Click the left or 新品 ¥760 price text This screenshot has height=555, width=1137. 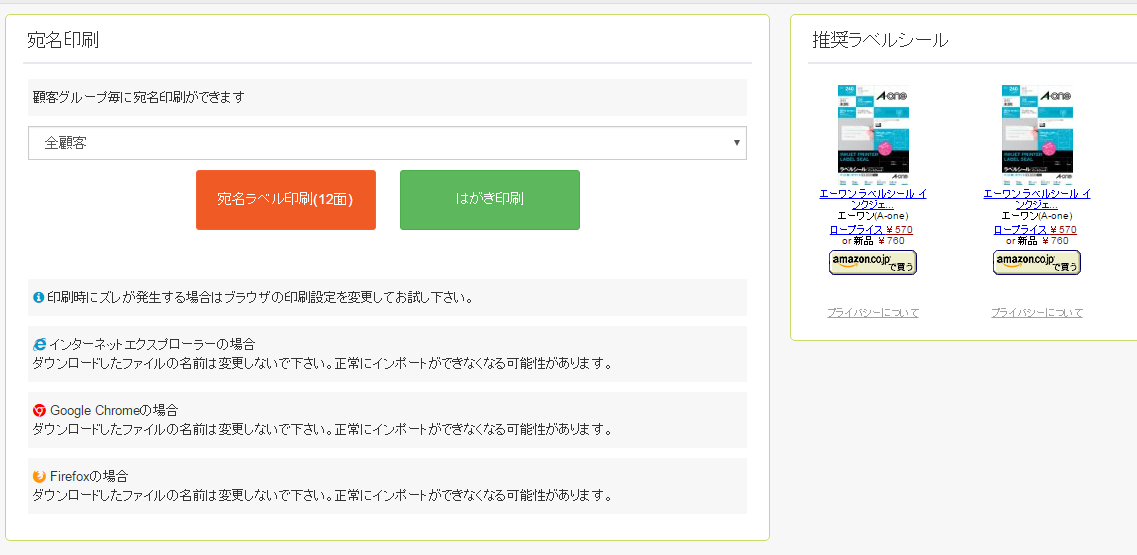[x=873, y=241]
